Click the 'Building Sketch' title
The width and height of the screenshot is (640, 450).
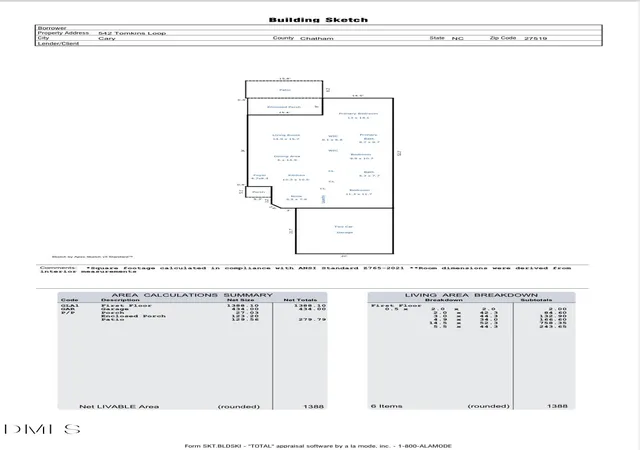click(x=318, y=20)
